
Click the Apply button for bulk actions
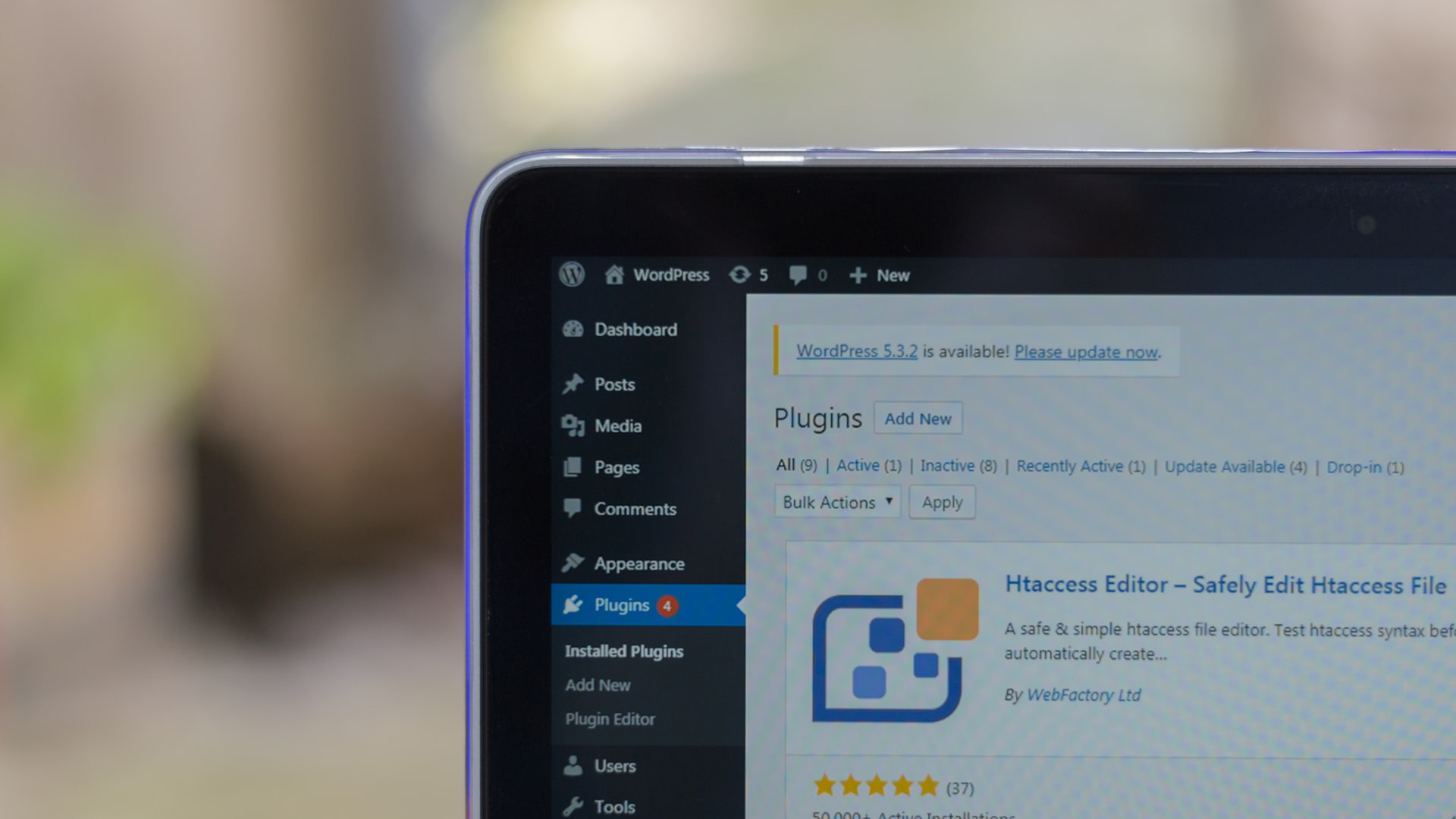click(941, 502)
